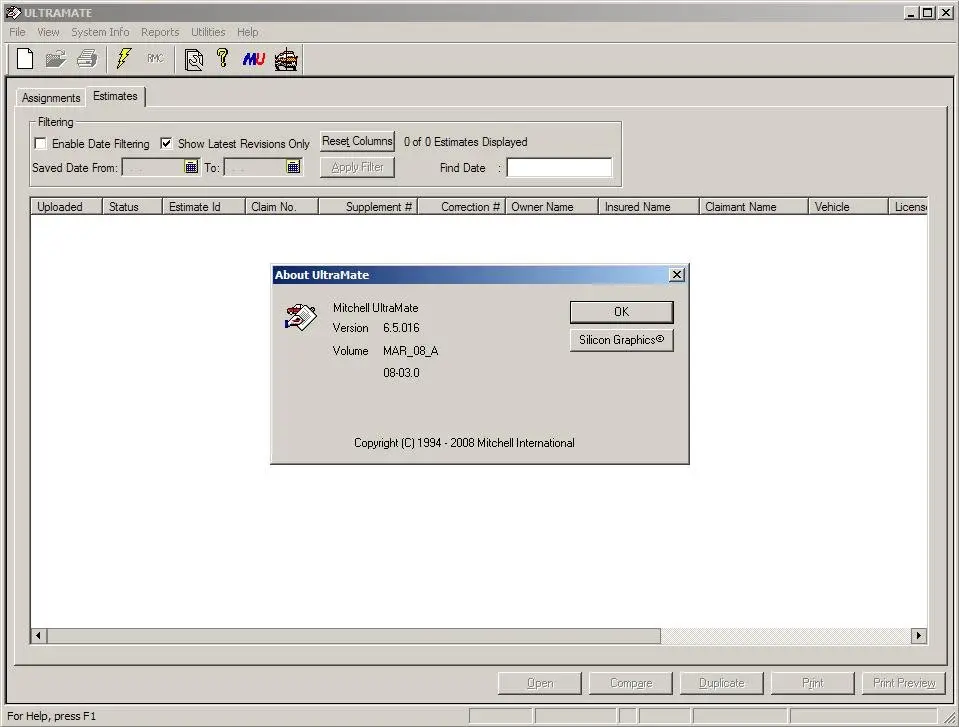This screenshot has height=727, width=959.
Task: Click the horizontal scrollbar thumb
Action: coord(354,635)
